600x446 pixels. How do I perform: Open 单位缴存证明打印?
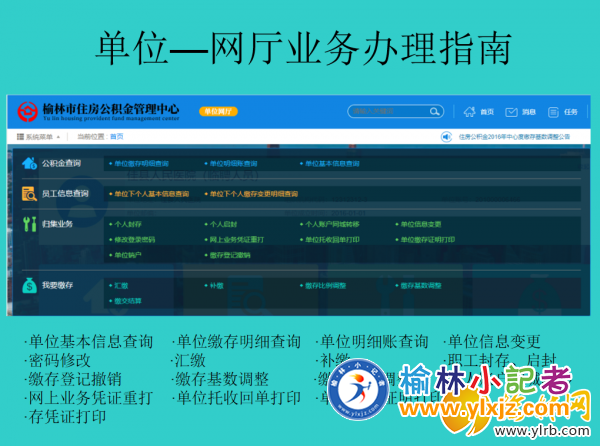(427, 240)
